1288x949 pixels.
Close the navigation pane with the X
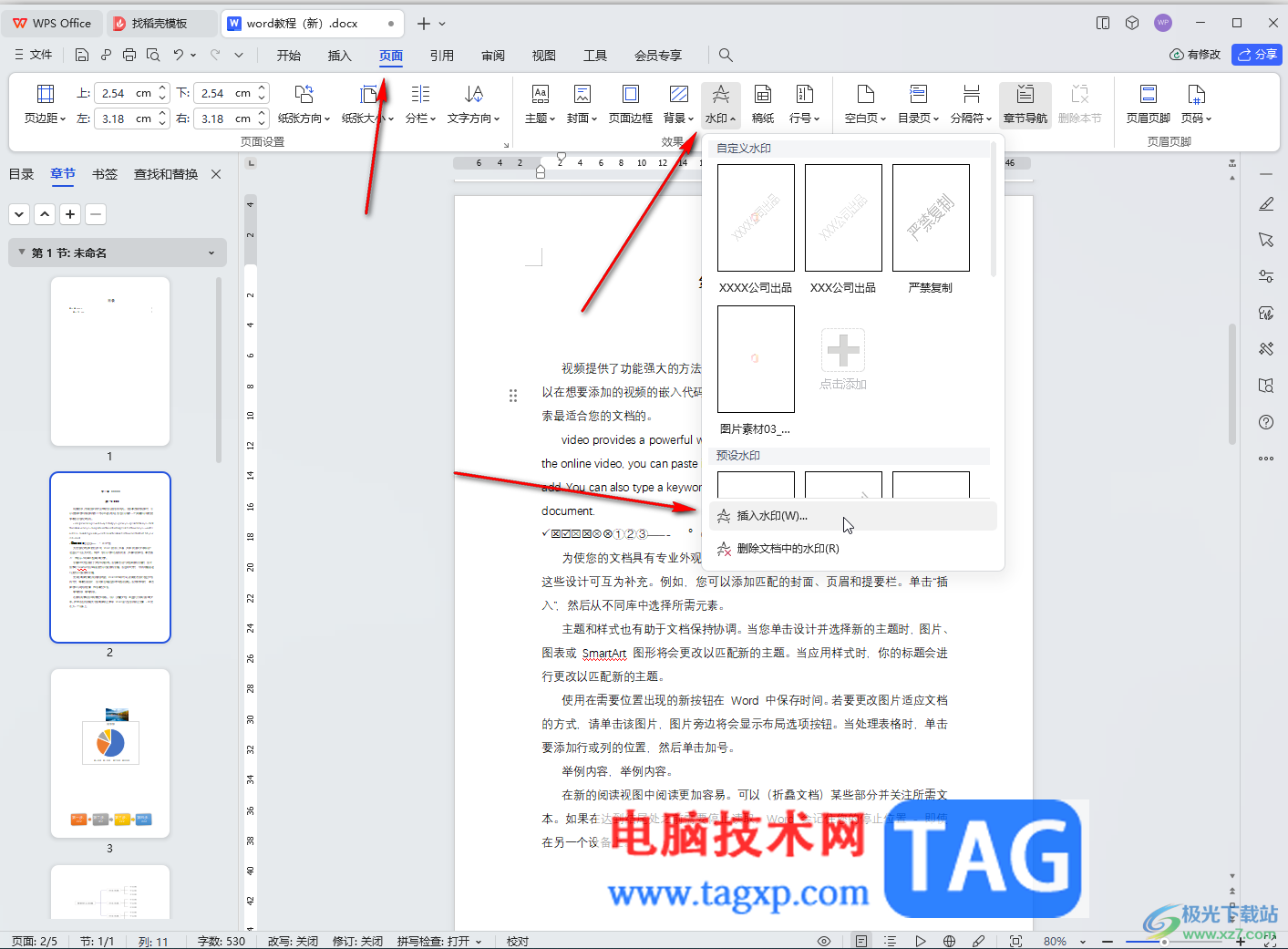216,174
